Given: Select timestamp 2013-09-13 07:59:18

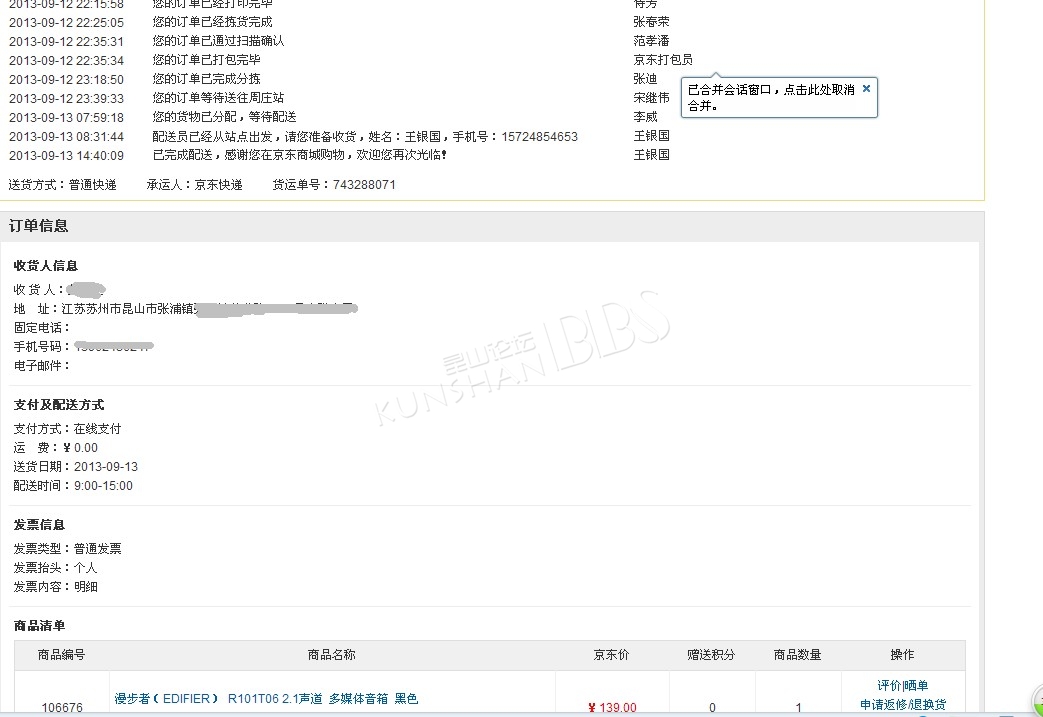Looking at the screenshot, I should (67, 117).
